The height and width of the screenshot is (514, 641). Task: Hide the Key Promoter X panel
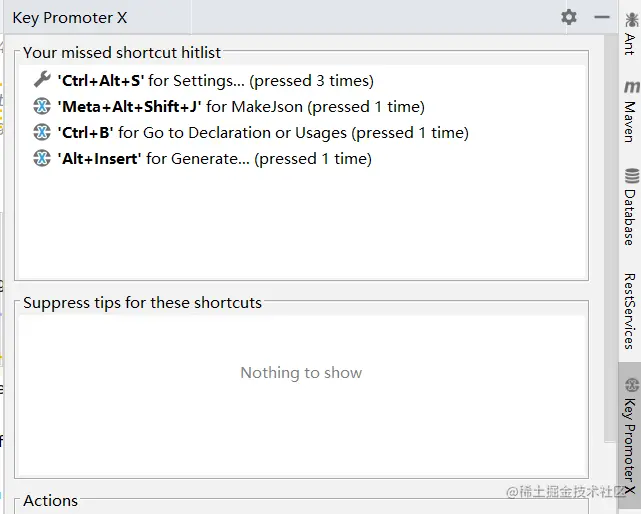click(602, 17)
